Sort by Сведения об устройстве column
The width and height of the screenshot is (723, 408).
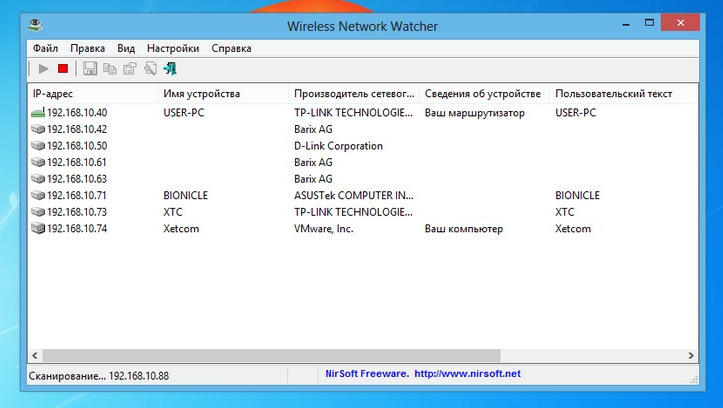point(485,94)
